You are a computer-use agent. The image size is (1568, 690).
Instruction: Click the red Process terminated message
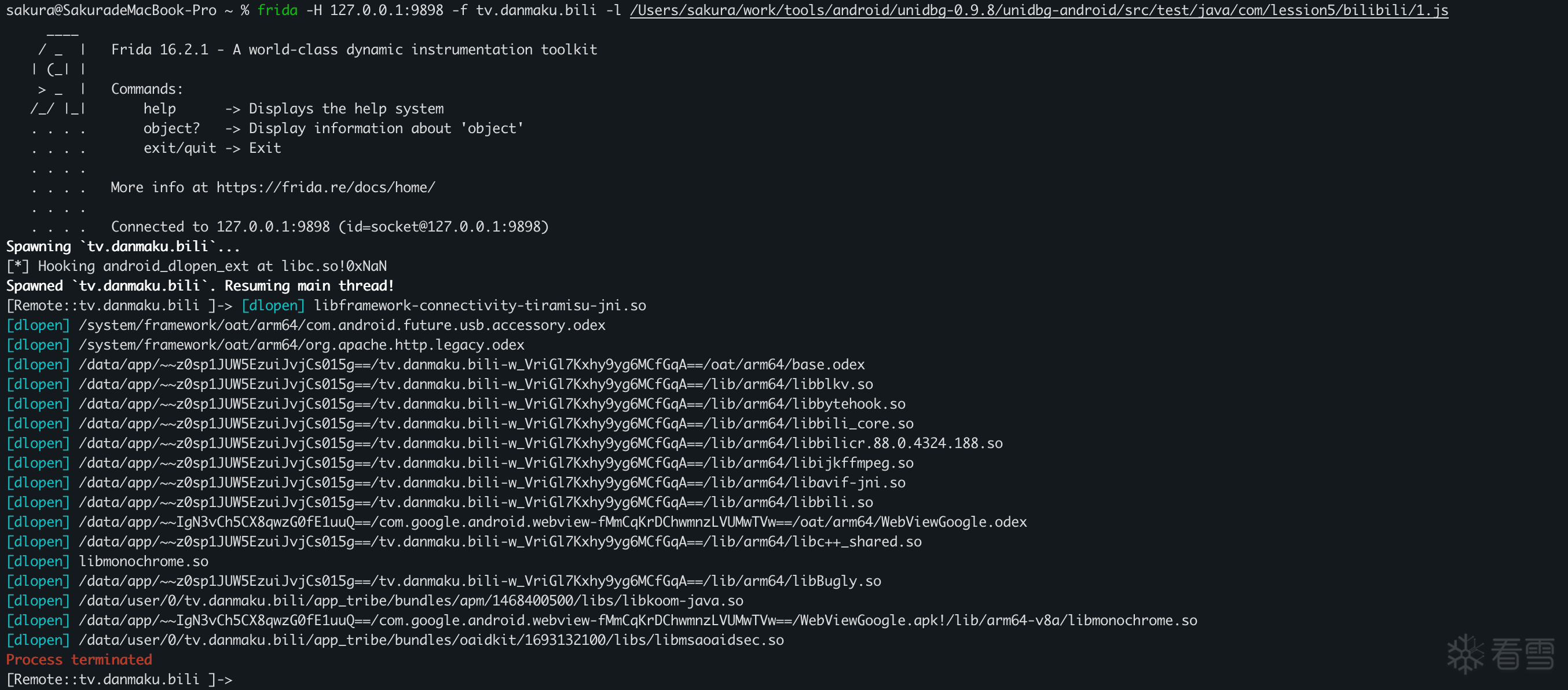coord(79,659)
